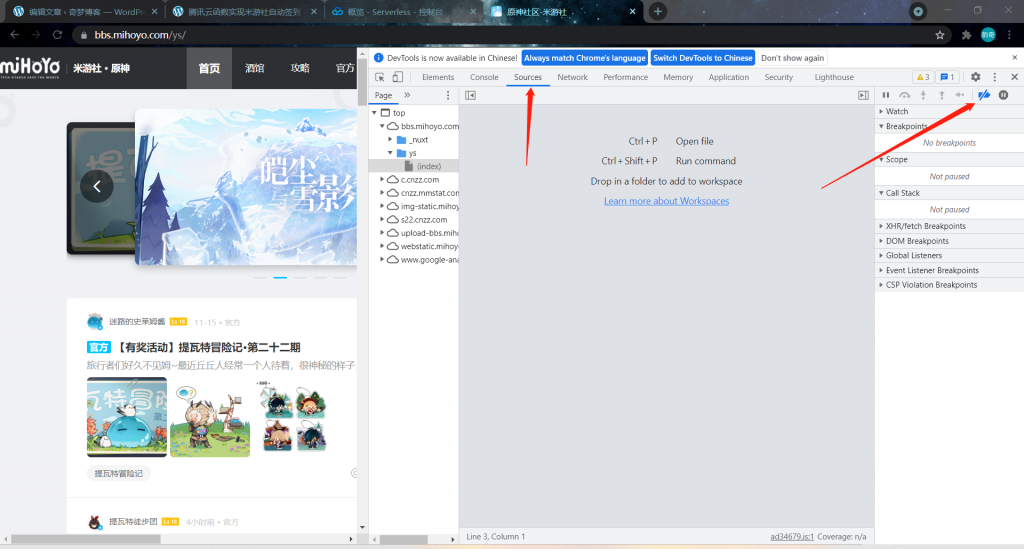The height and width of the screenshot is (549, 1024).
Task: Click the Step debugger button
Action: pos(960,95)
